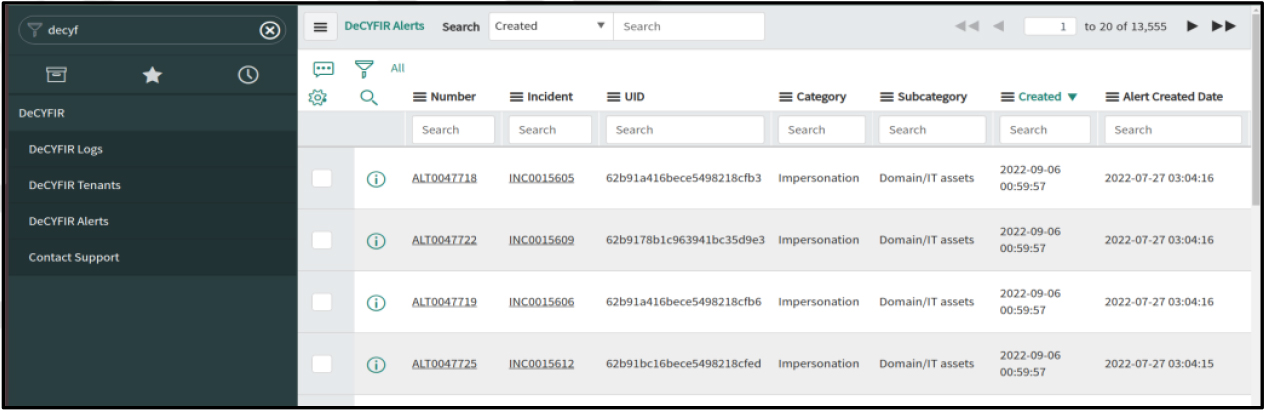The image size is (1267, 414).
Task: Open the list controls hamburger menu
Action: tap(321, 27)
